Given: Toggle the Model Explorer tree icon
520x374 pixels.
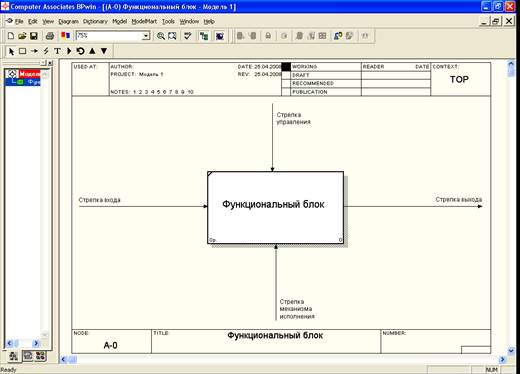Looking at the screenshot, I should [204, 36].
